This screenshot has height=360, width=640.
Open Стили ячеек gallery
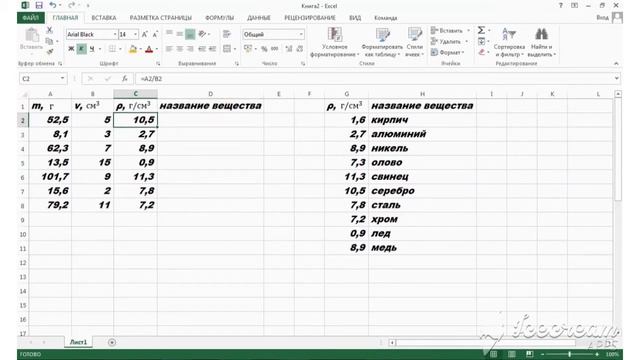415,42
